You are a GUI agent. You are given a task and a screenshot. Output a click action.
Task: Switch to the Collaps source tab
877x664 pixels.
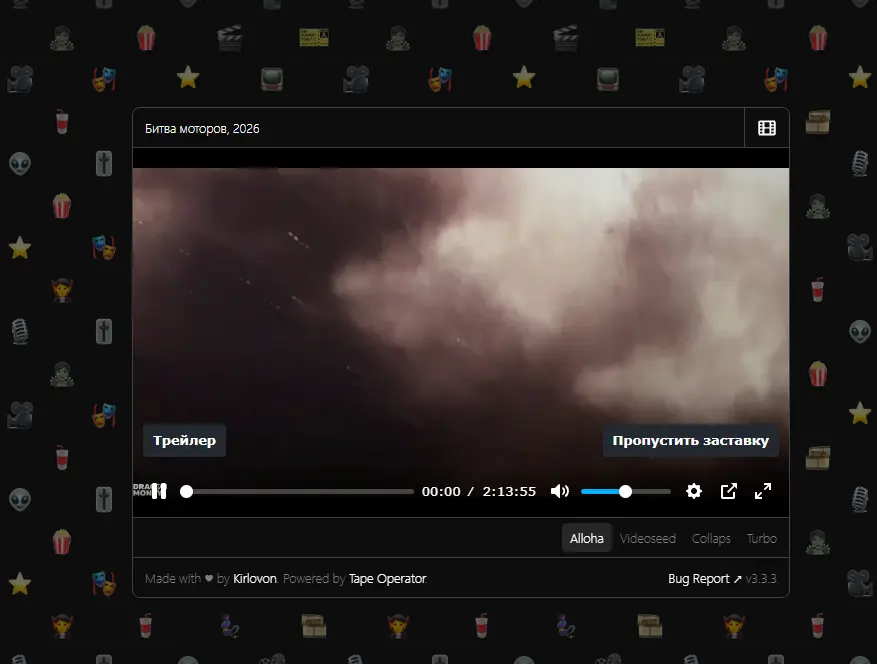tap(711, 538)
